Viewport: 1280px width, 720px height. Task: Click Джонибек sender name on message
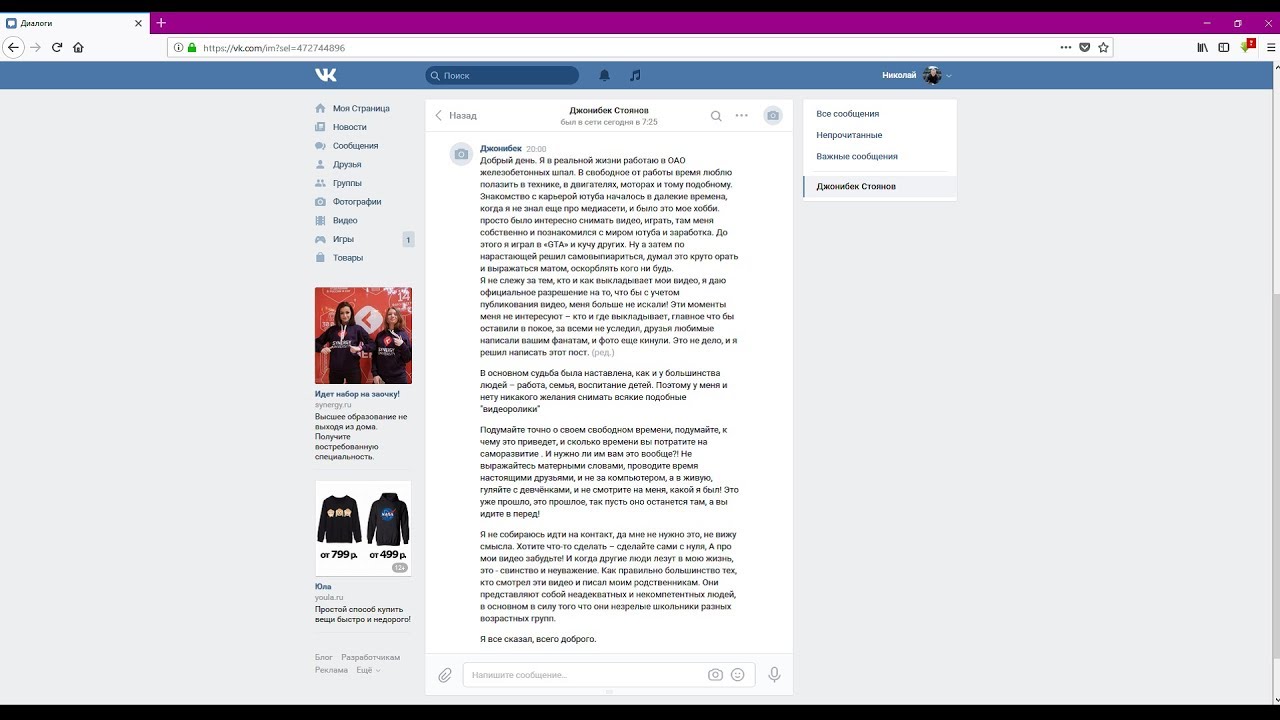point(500,148)
